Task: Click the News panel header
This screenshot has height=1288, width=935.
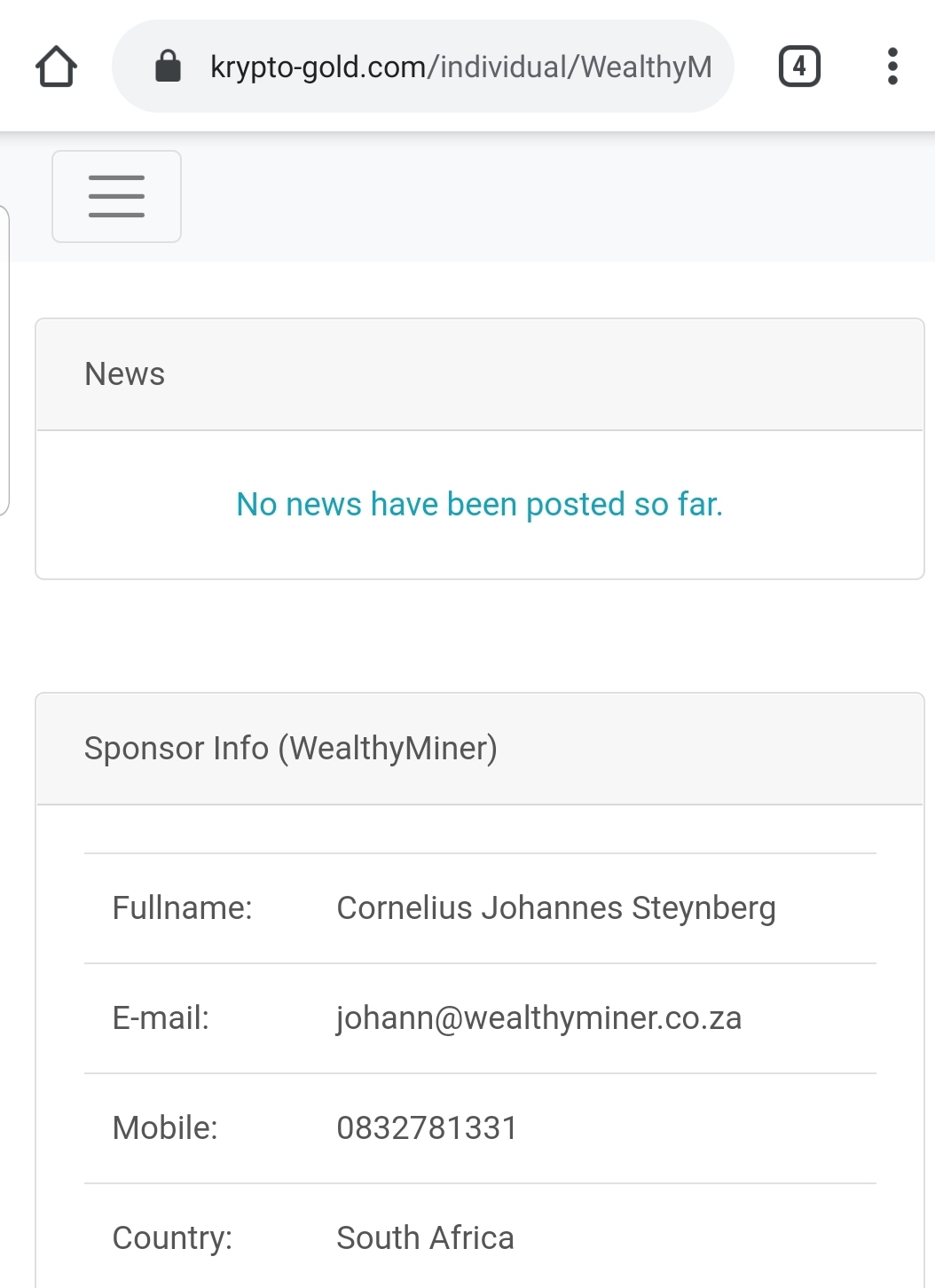Action: pyautogui.click(x=479, y=375)
